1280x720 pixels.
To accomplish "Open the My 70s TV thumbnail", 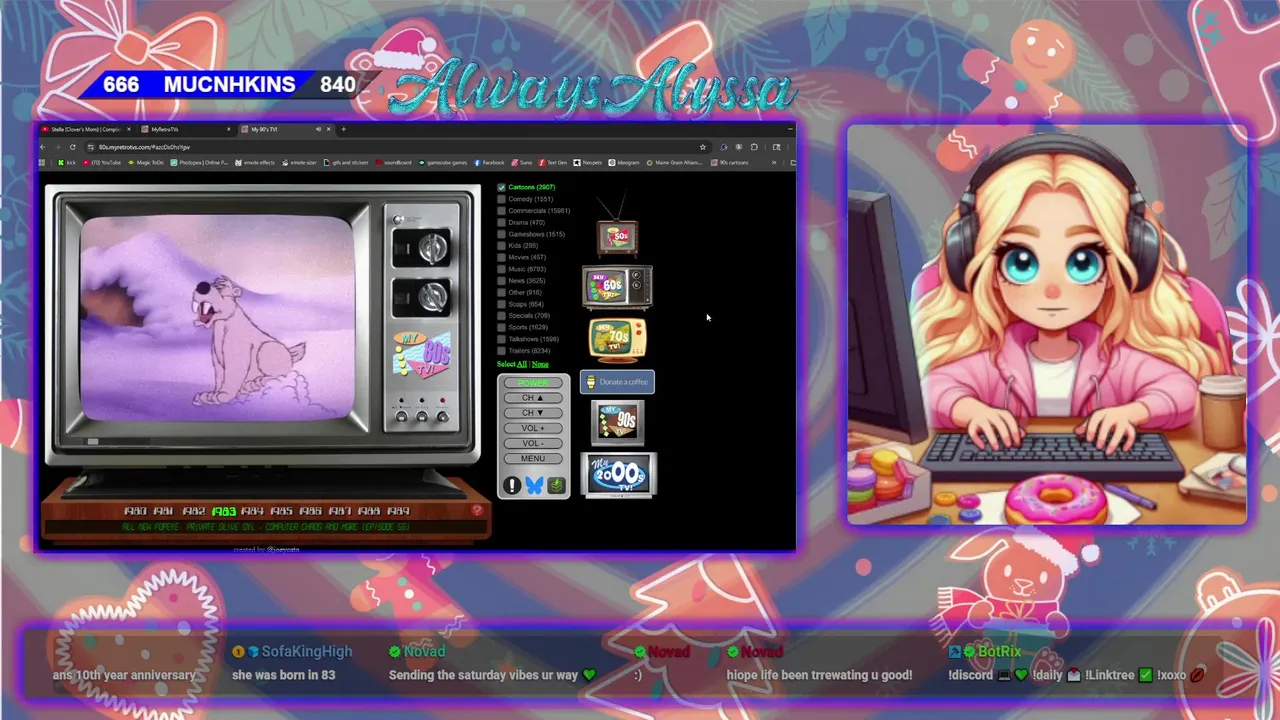I will (617, 339).
